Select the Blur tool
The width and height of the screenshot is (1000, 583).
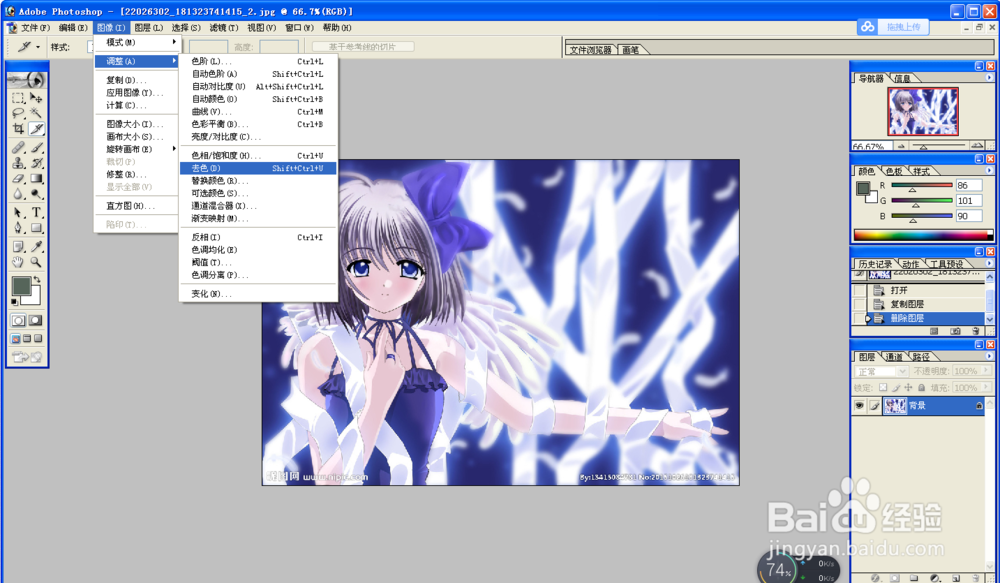pos(18,194)
